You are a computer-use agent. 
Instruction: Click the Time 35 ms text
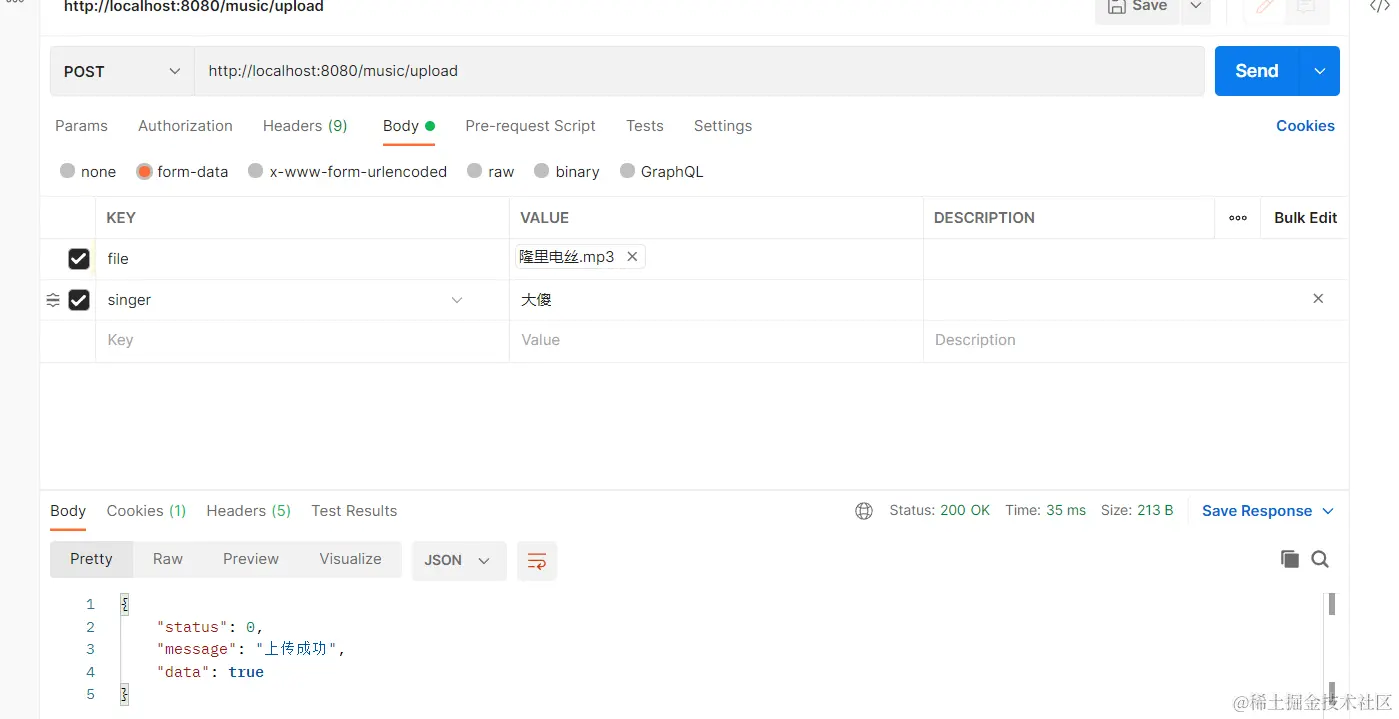click(x=1046, y=511)
